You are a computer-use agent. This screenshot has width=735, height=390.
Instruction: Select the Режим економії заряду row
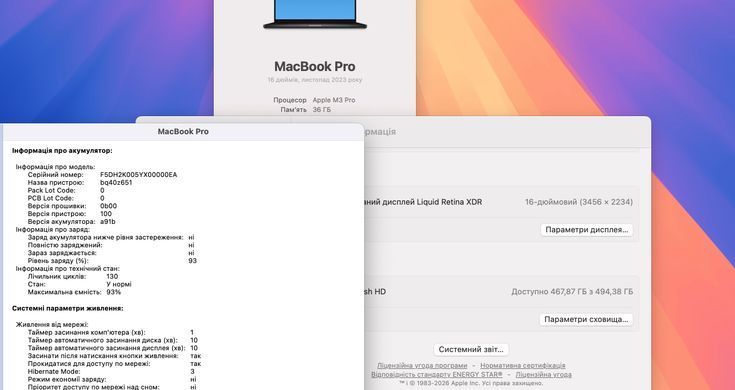(112, 379)
